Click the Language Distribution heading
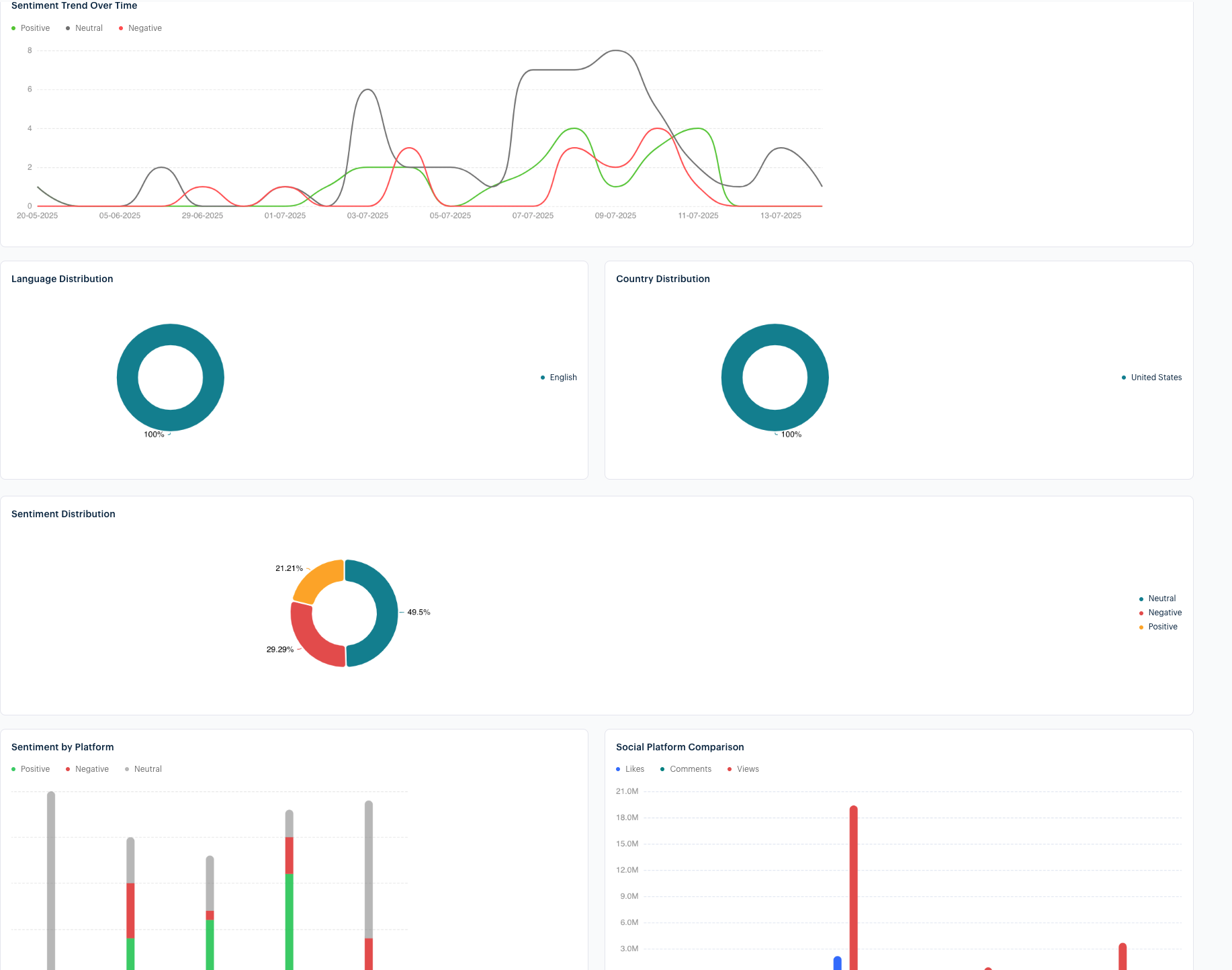The width and height of the screenshot is (1232, 970). point(62,279)
